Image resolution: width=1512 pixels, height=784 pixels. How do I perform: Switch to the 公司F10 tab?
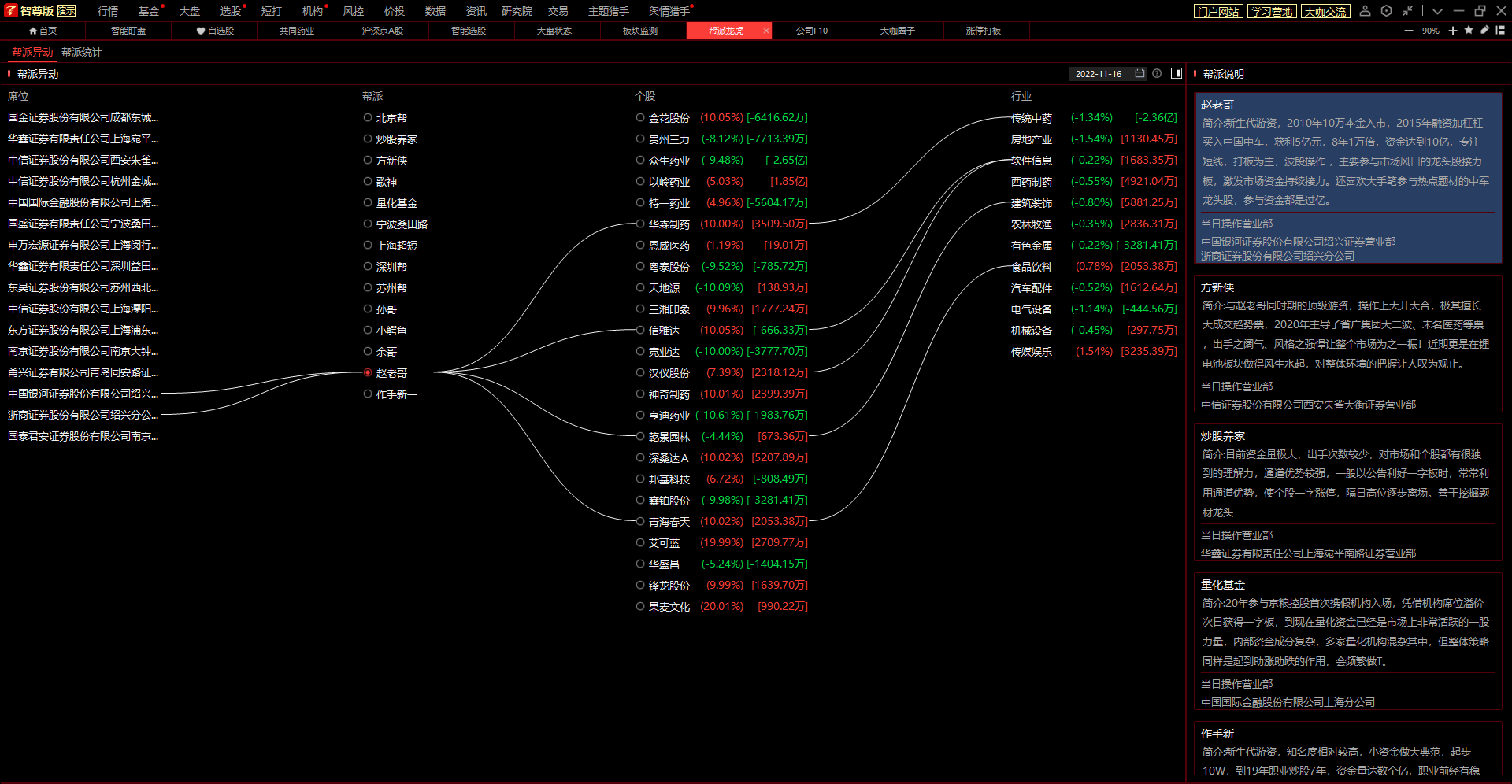pos(812,31)
